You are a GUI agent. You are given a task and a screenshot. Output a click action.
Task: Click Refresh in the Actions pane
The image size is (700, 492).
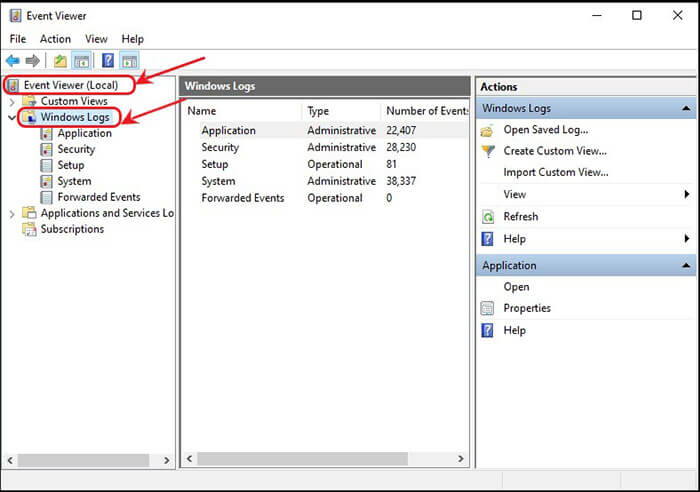coord(521,217)
